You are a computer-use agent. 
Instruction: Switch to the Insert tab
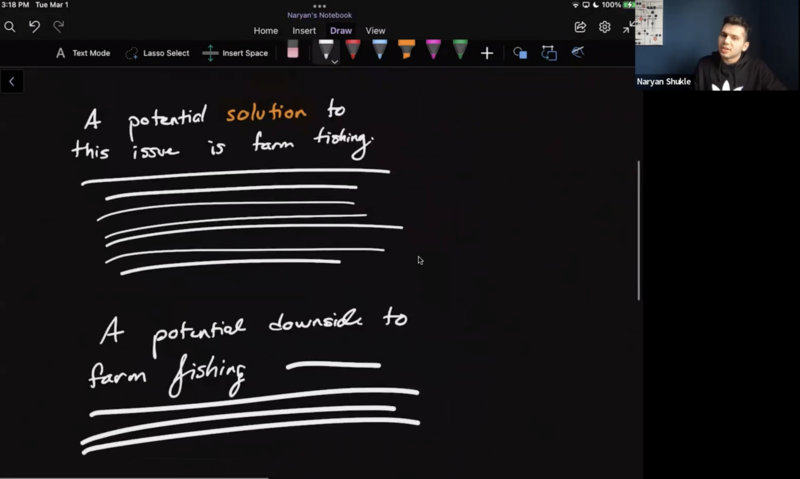pos(304,31)
